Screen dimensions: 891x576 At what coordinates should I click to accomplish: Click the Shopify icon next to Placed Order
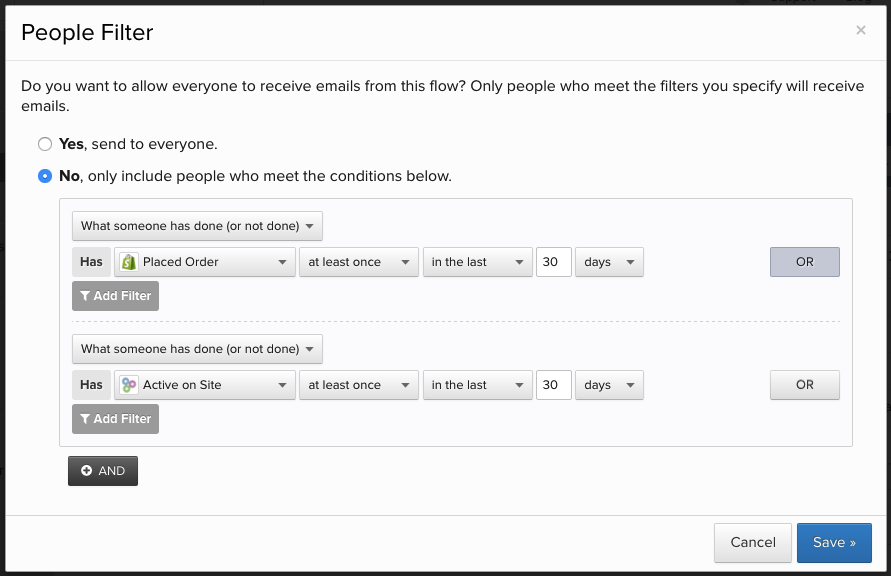pyautogui.click(x=128, y=262)
